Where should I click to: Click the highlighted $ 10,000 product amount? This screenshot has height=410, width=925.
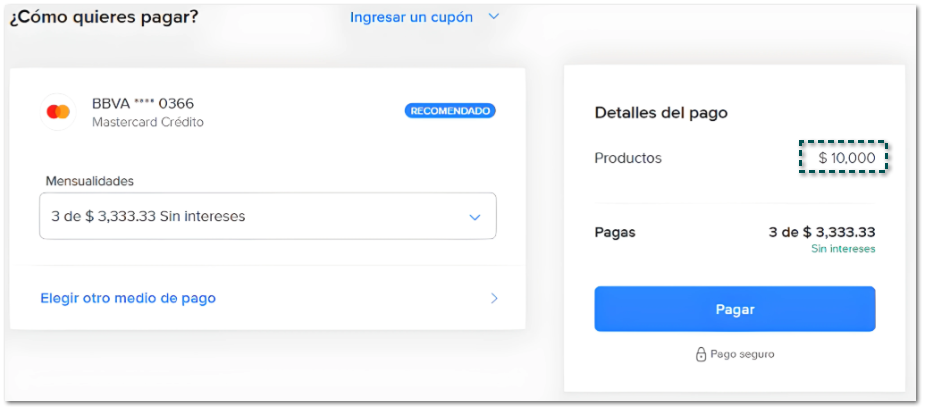click(x=846, y=158)
